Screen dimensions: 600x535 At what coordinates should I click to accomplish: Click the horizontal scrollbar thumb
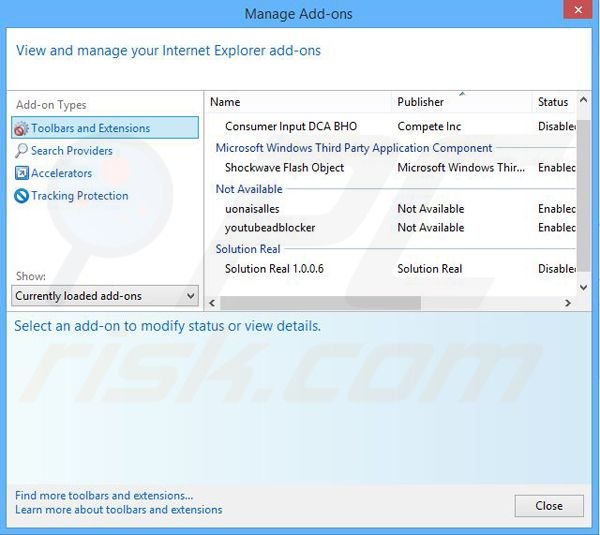pyautogui.click(x=320, y=303)
